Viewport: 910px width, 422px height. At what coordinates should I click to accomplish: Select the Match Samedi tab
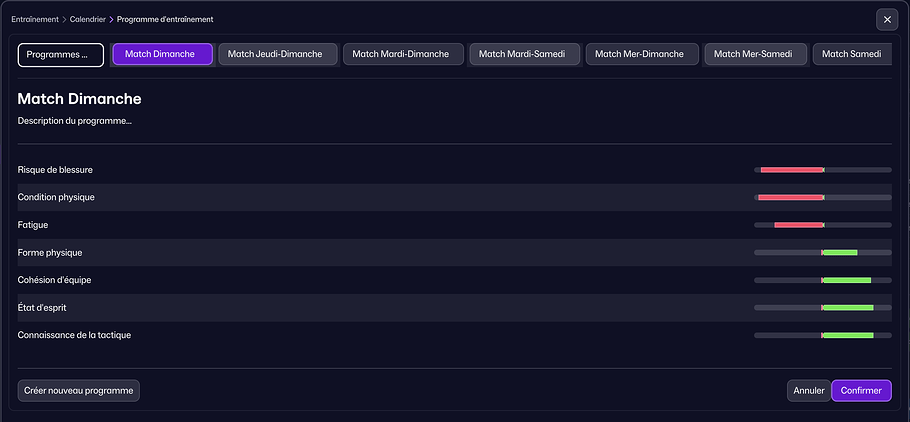click(851, 54)
